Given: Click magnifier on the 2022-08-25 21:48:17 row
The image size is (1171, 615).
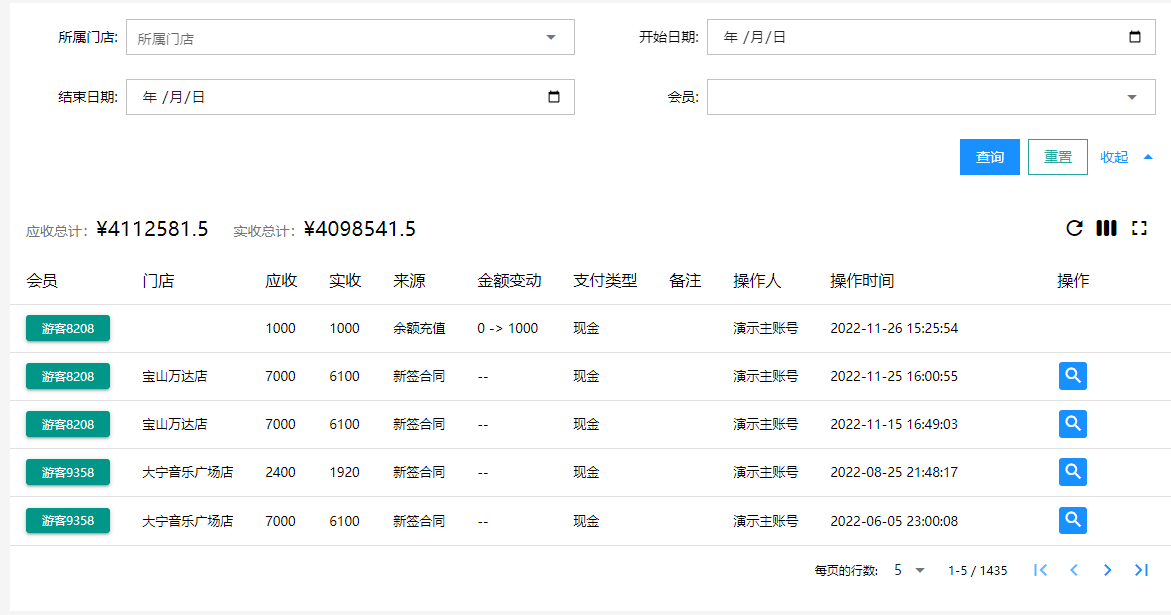Looking at the screenshot, I should 1072,472.
